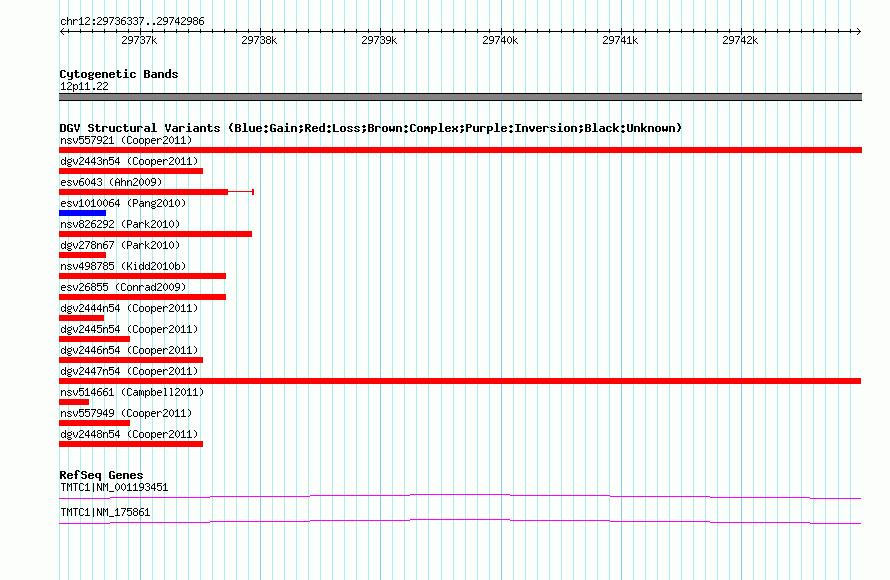Screen dimensions: 890x580
Task: Click the nsv826292 (Park2010) label
Action: click(x=120, y=224)
